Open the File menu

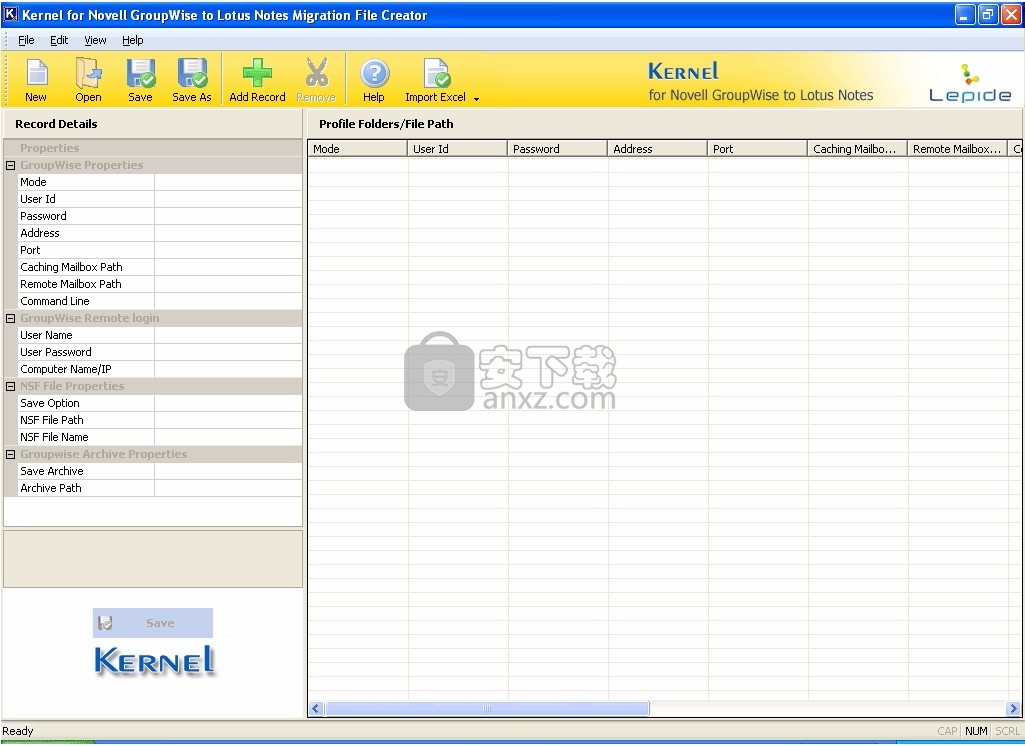pos(26,40)
